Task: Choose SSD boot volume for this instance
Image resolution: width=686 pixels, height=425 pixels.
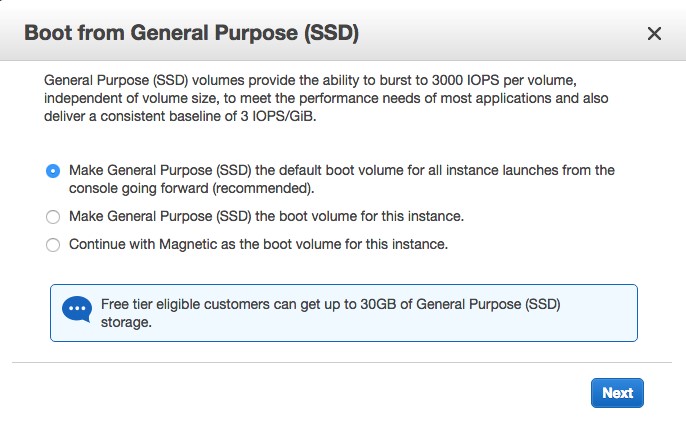Action: [x=53, y=216]
